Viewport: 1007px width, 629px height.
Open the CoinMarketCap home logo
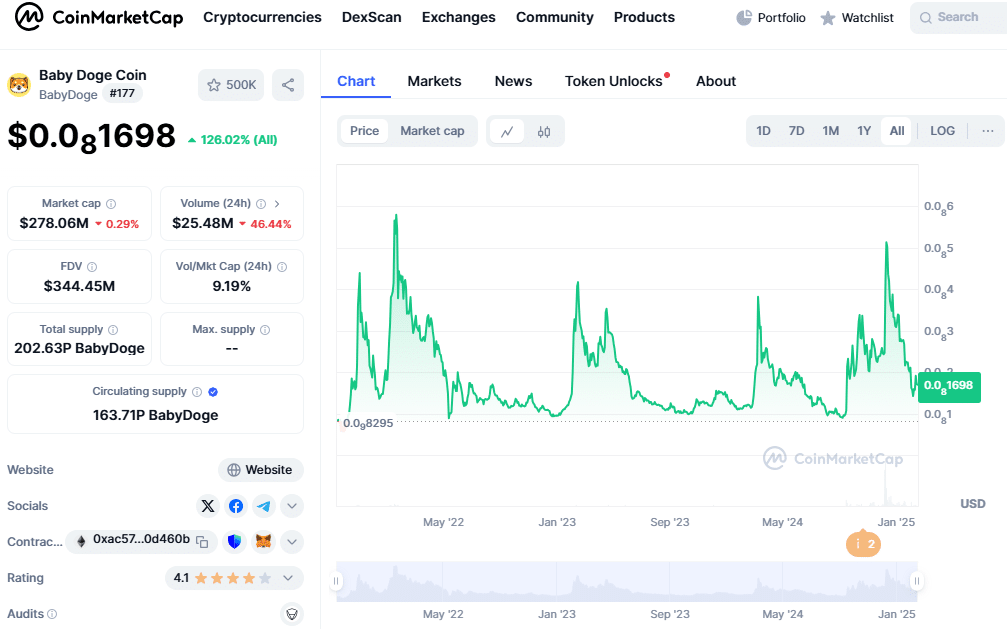tap(100, 17)
